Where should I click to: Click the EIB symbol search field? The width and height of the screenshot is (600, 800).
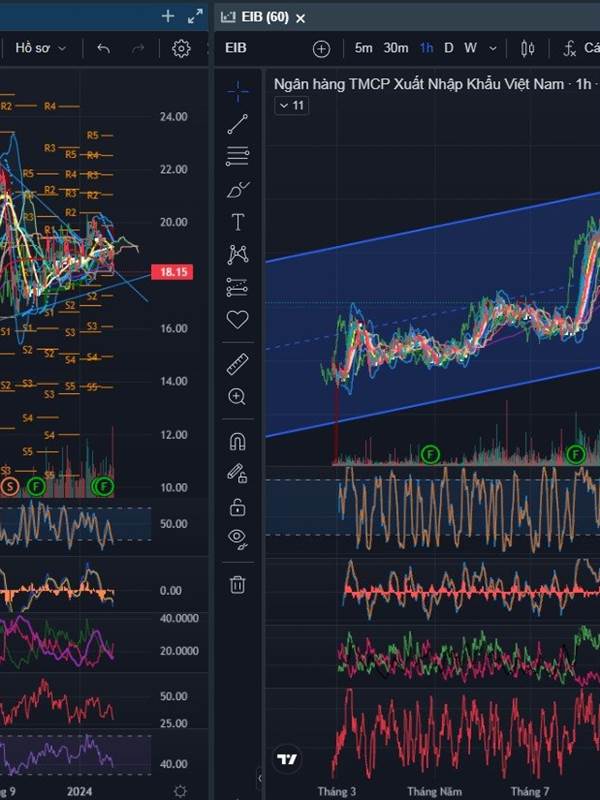tap(236, 48)
